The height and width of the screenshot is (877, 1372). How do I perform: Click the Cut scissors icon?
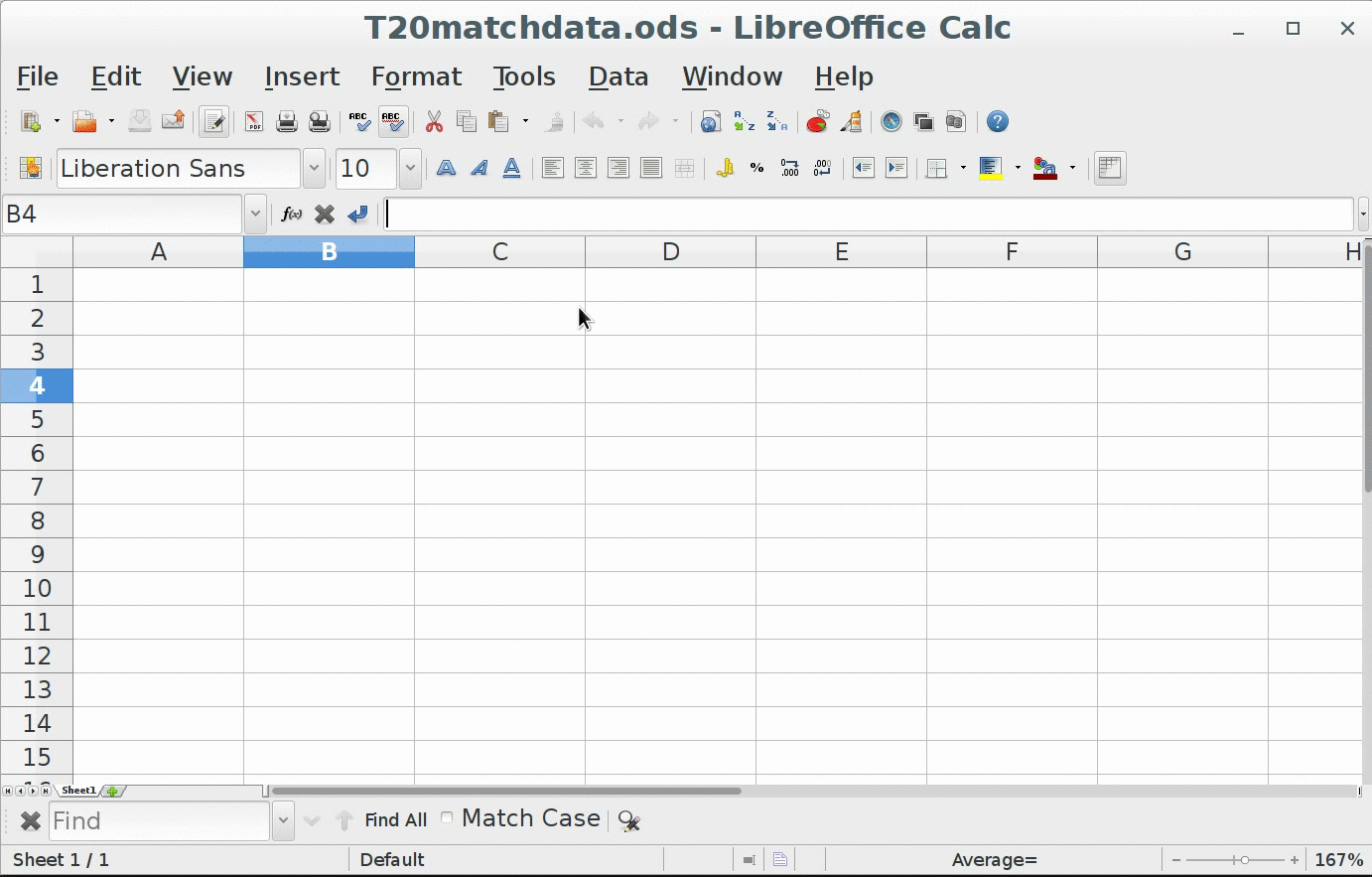click(434, 122)
